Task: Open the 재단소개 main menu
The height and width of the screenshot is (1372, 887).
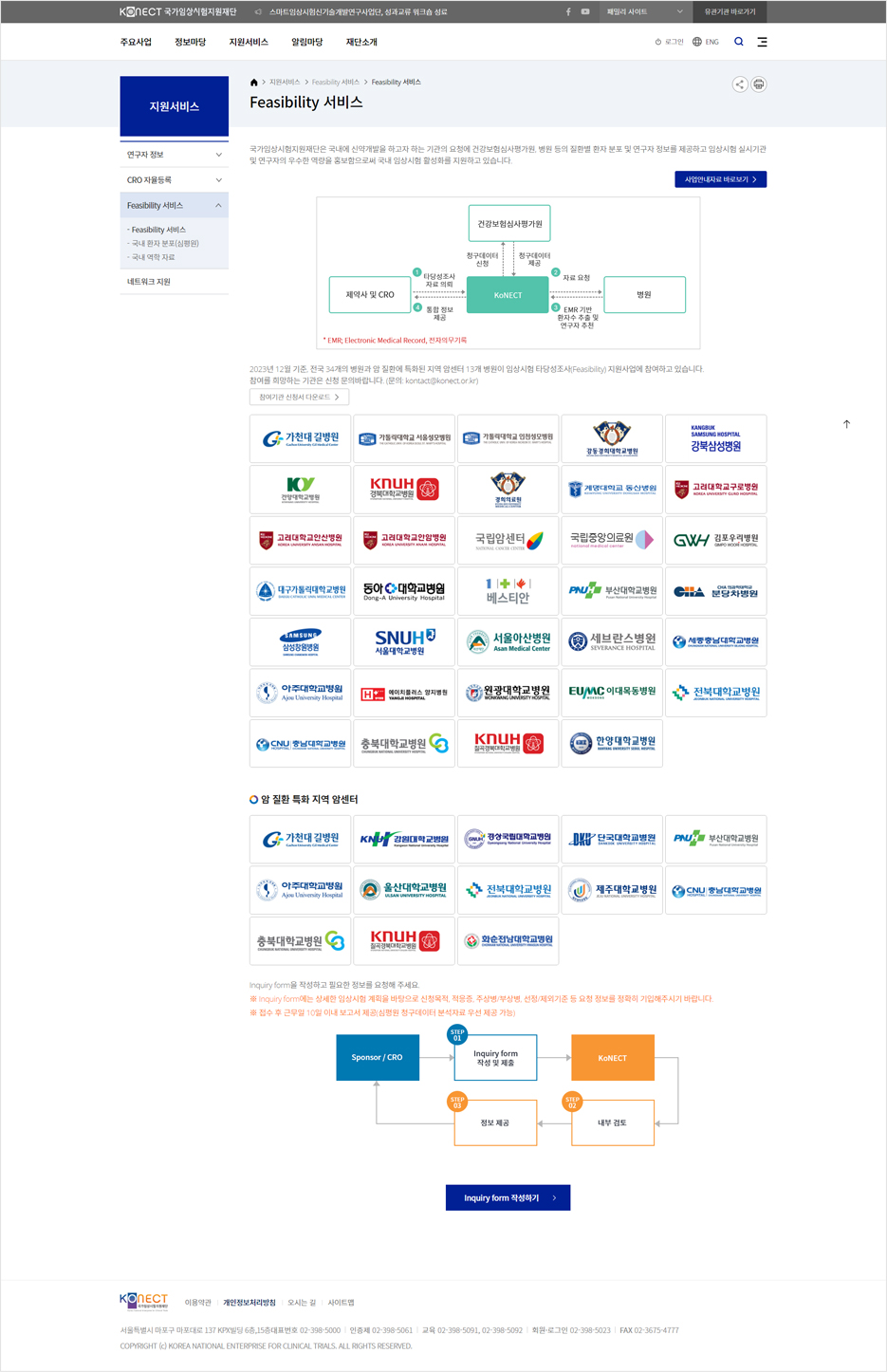Action: click(361, 42)
